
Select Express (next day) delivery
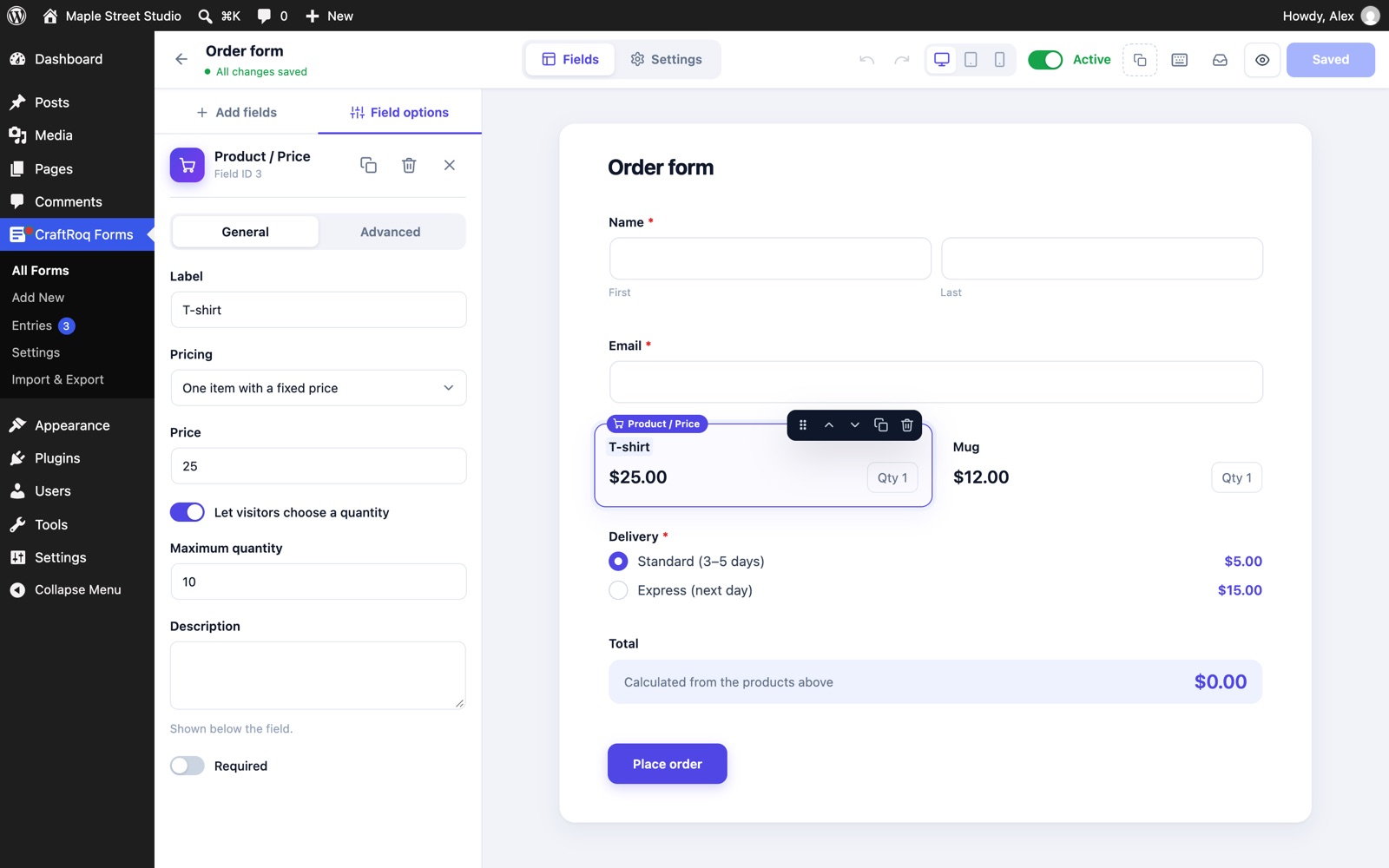coord(618,590)
